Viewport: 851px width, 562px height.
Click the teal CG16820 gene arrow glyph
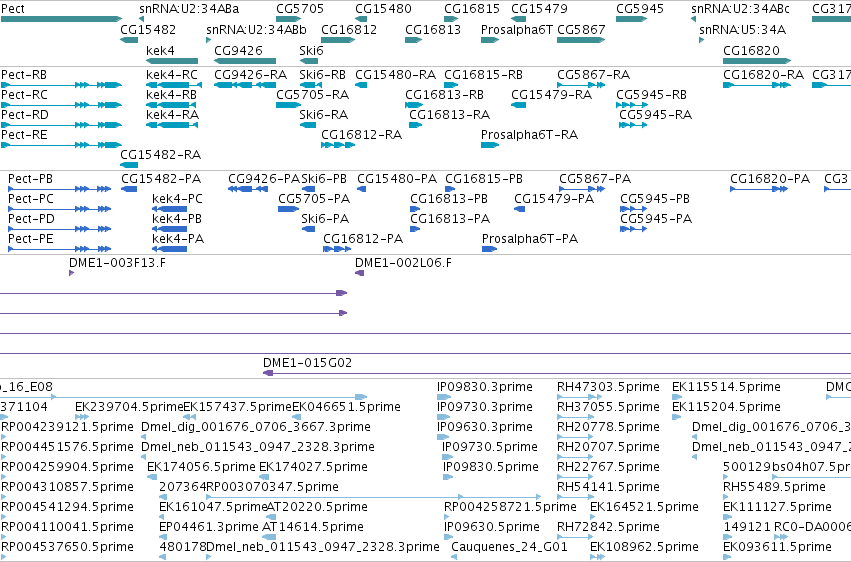coord(757,61)
